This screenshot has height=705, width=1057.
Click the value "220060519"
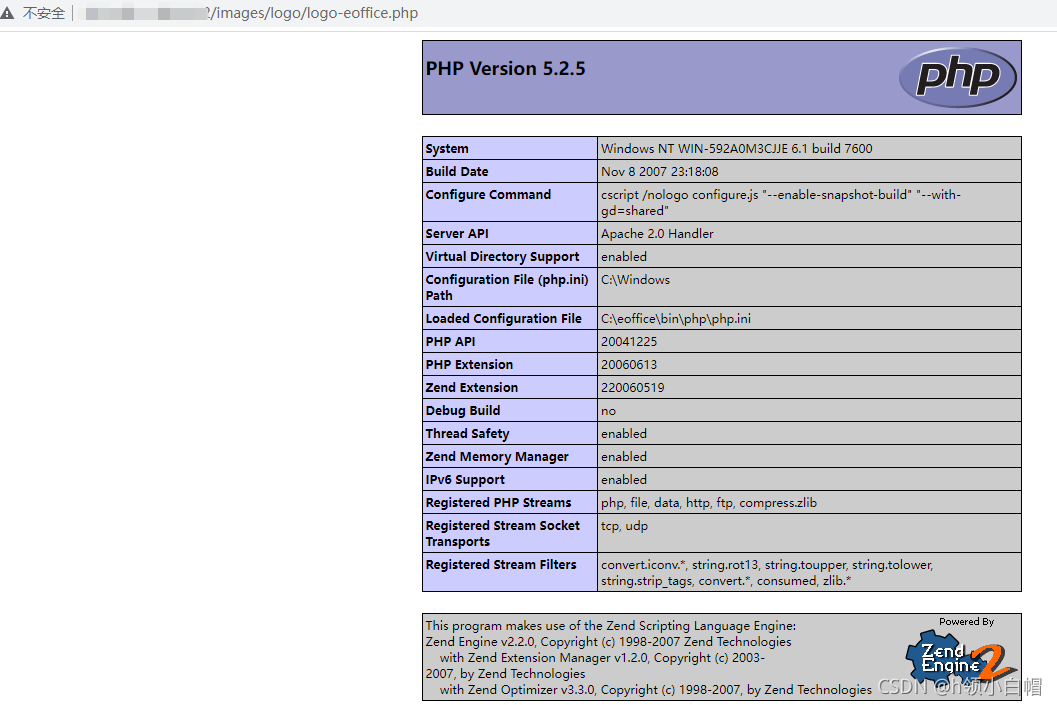coord(632,387)
